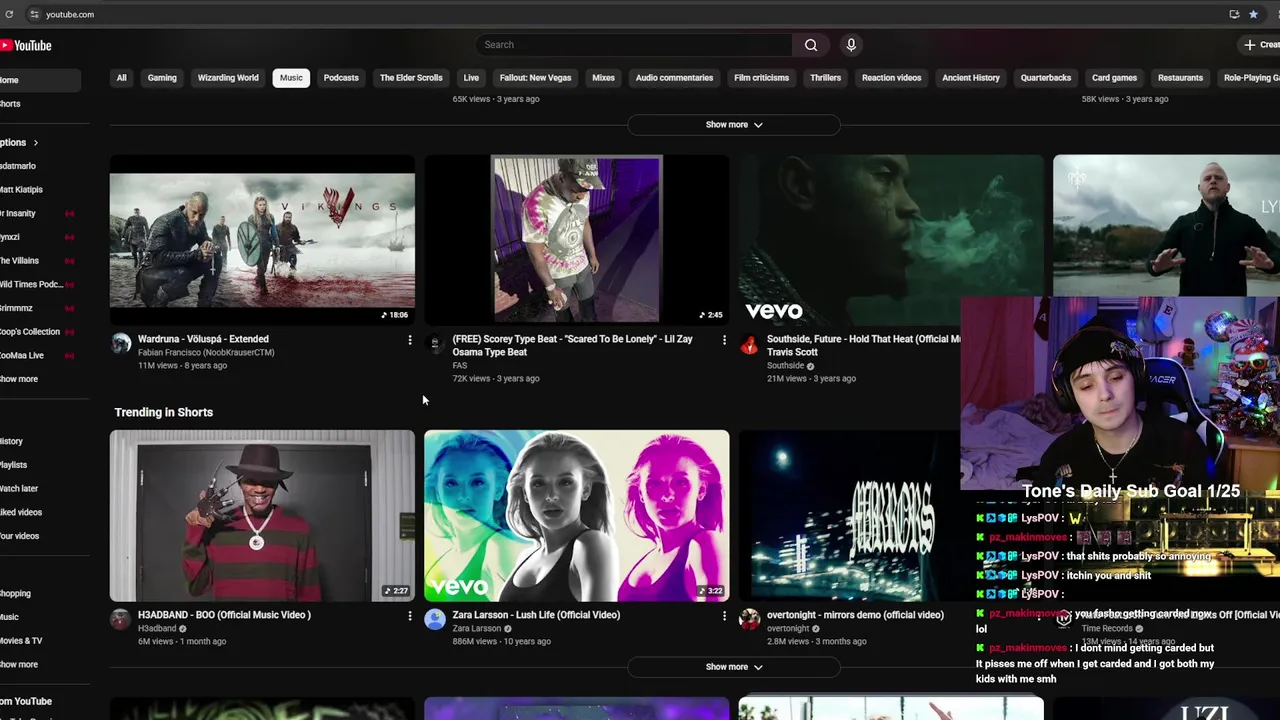1280x720 pixels.
Task: Expand Subscriptions chevron in sidebar
Action: coord(35,143)
